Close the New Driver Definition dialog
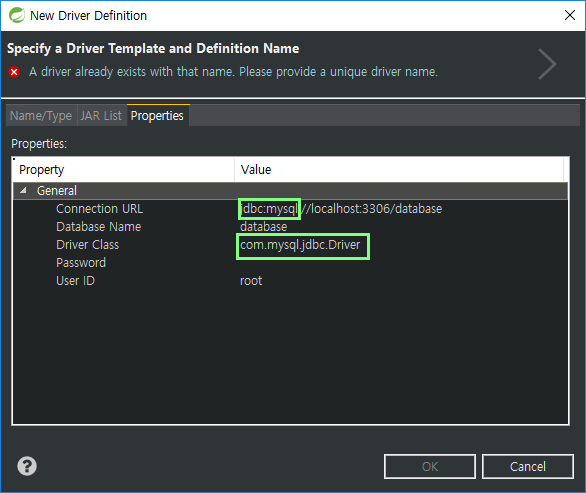This screenshot has height=493, width=586. 570,15
